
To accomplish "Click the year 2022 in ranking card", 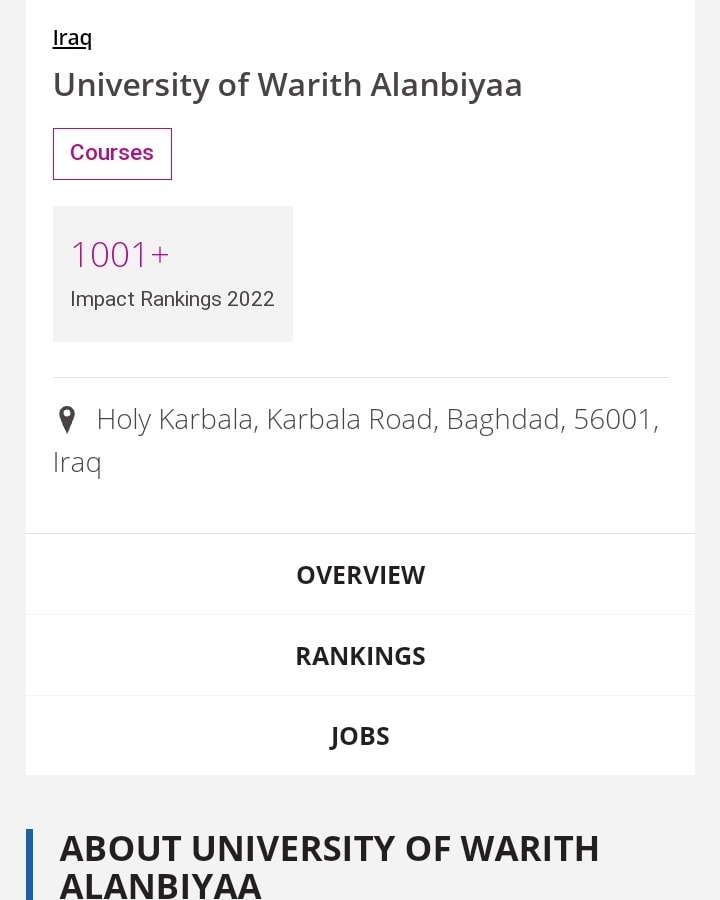I will [x=250, y=299].
